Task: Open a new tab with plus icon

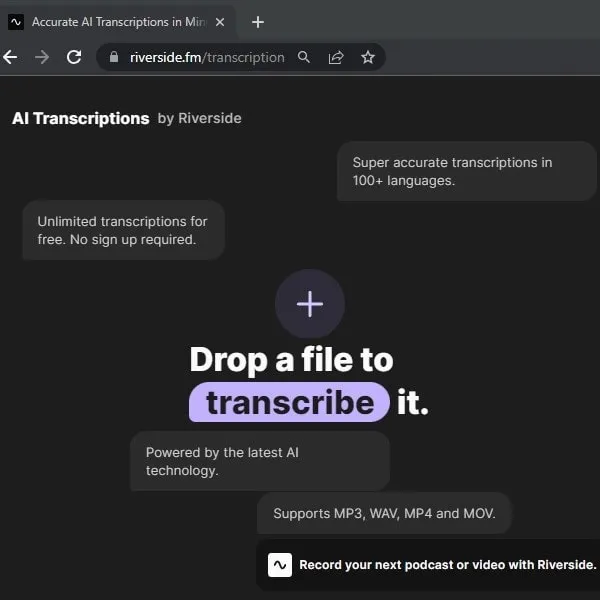Action: pos(258,22)
